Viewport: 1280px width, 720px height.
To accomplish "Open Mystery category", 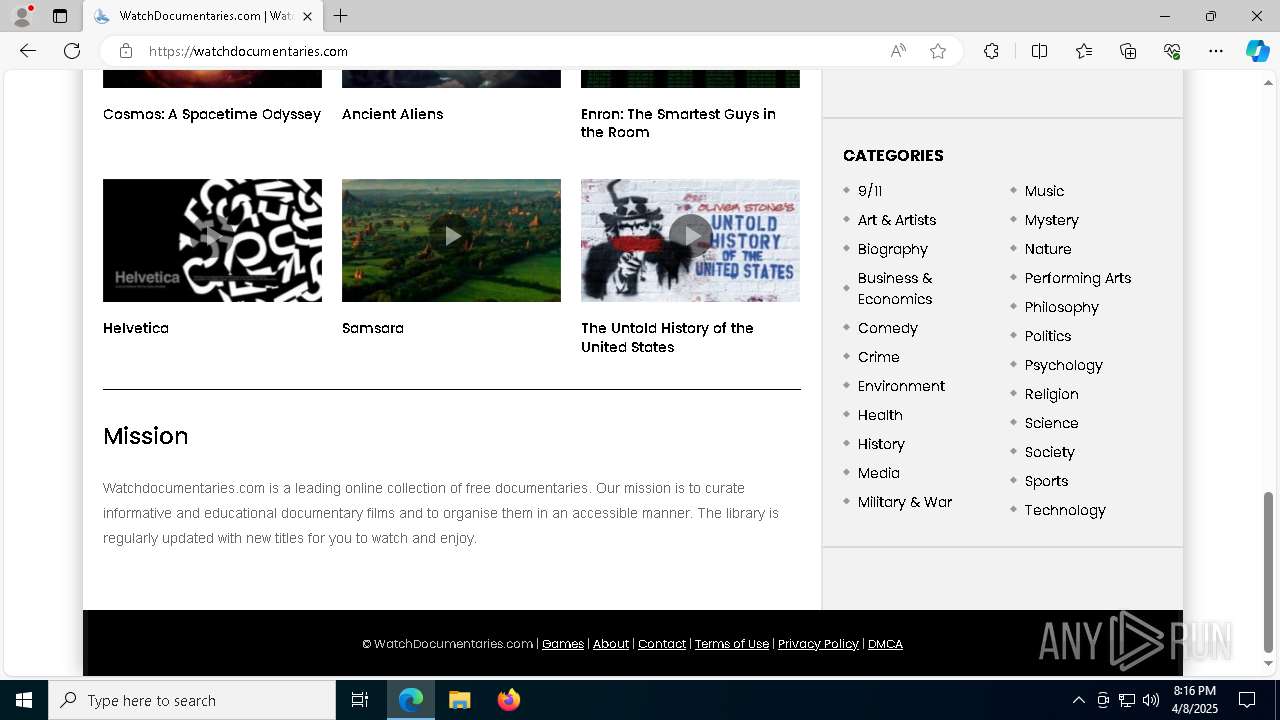I will pyautogui.click(x=1052, y=220).
